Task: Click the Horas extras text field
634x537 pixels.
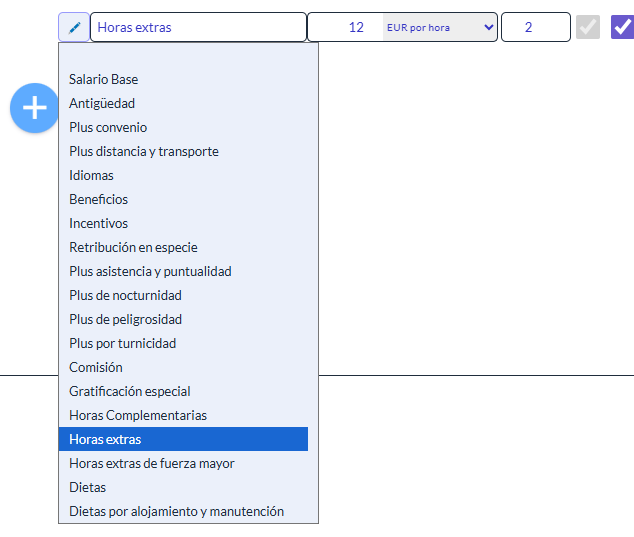Action: 198,27
